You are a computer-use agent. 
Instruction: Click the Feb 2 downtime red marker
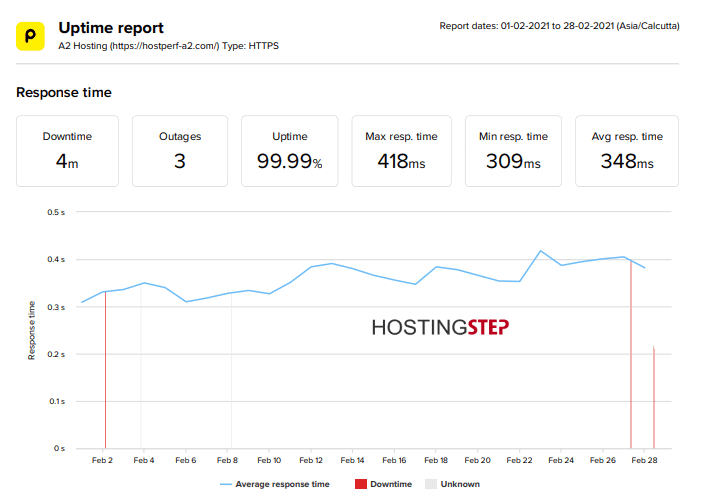tap(106, 370)
